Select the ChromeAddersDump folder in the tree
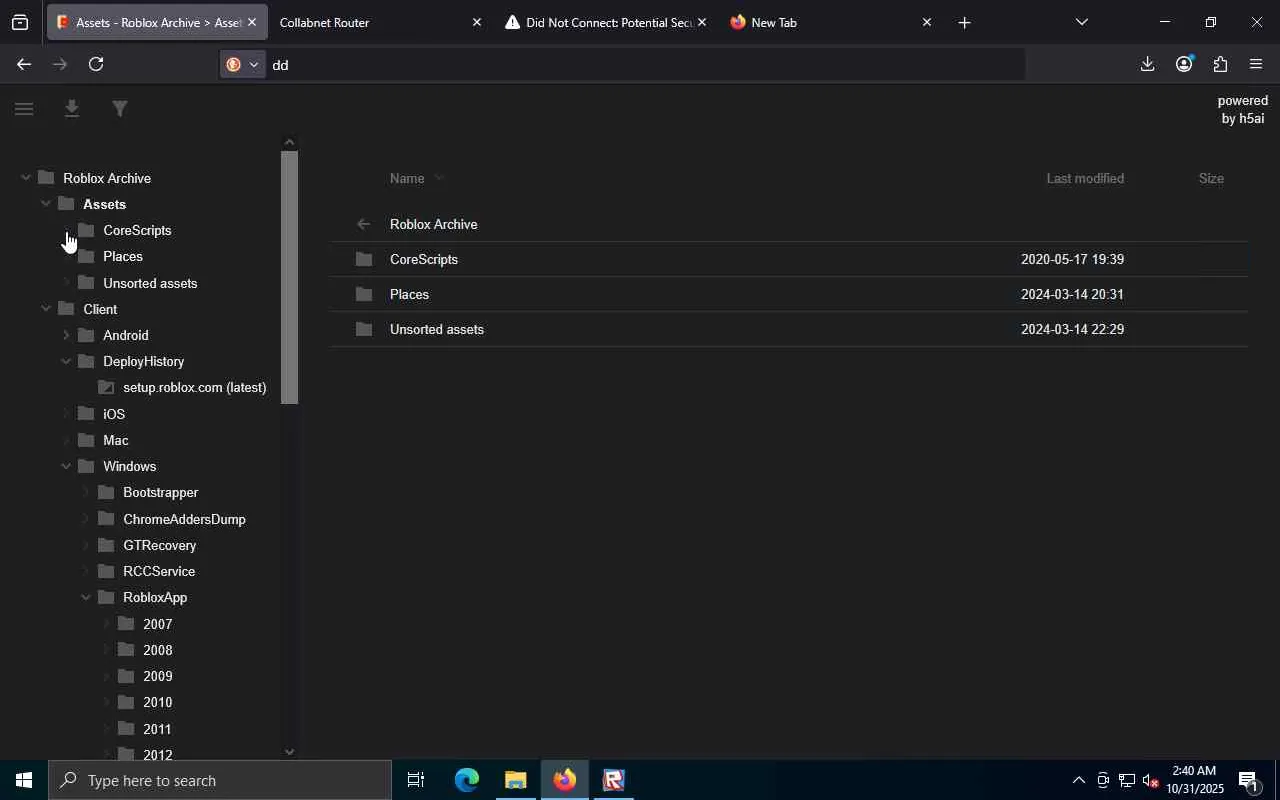The image size is (1280, 800). tap(184, 519)
